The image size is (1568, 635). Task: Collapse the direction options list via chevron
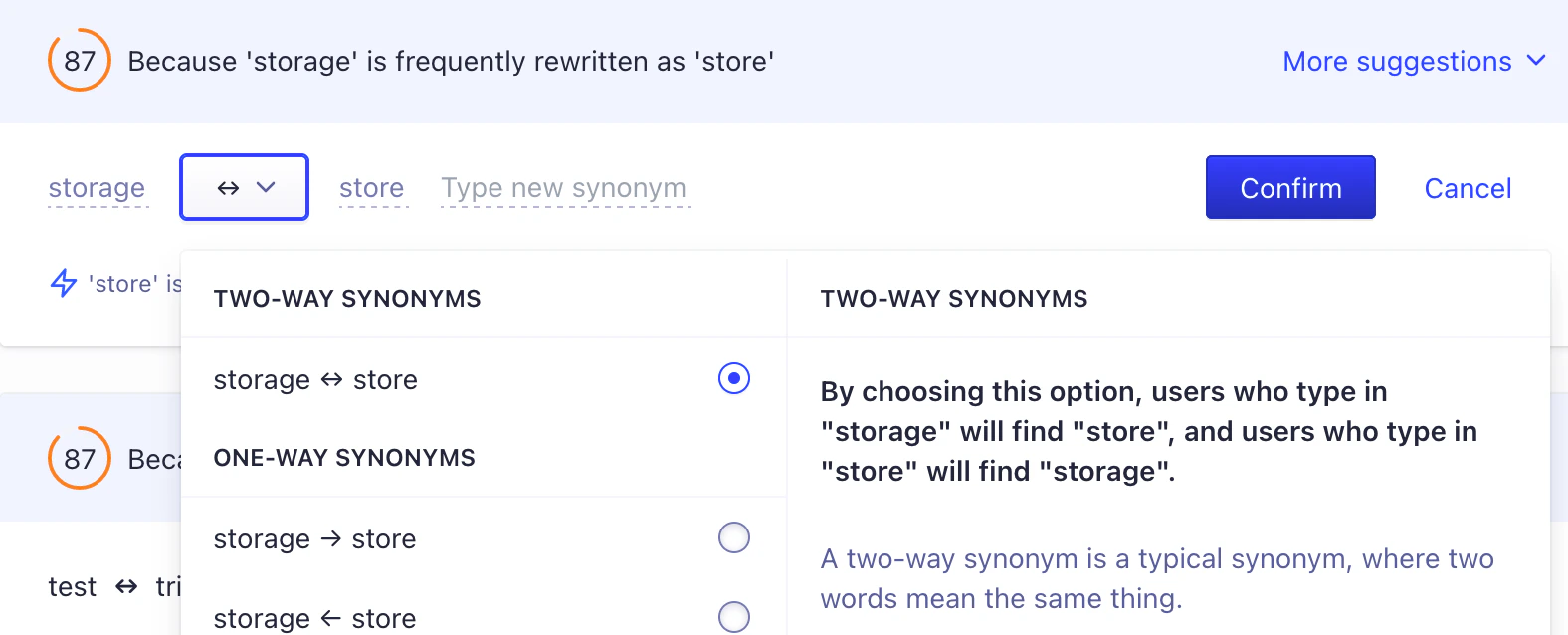[265, 187]
